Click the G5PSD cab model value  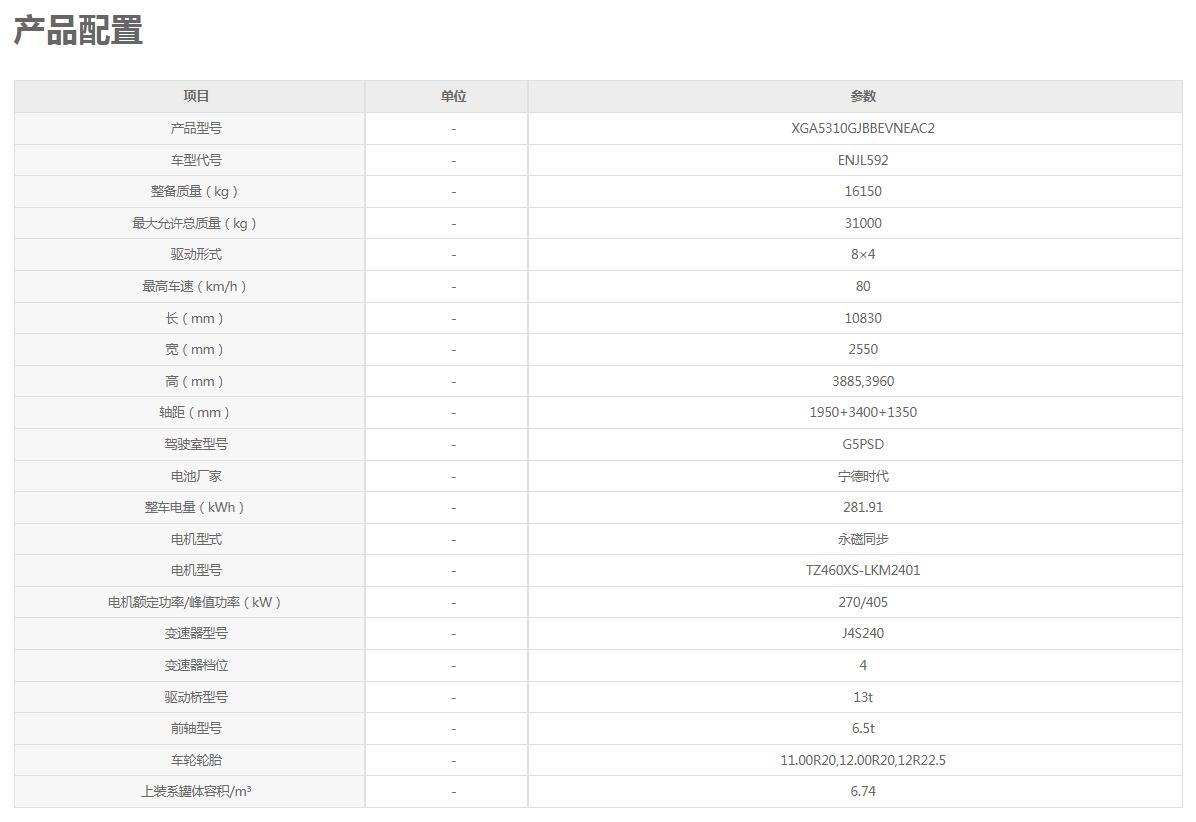click(862, 444)
